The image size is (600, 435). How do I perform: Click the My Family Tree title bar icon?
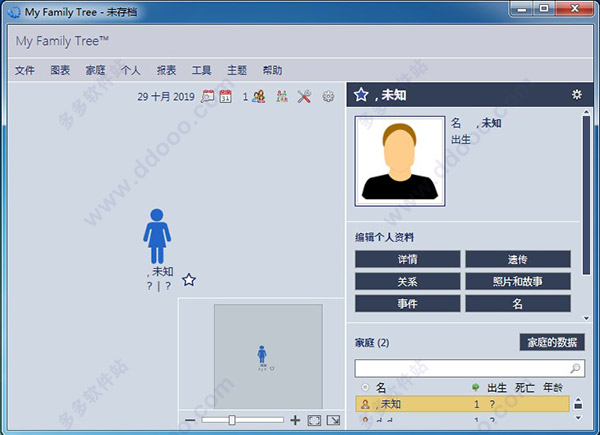pyautogui.click(x=14, y=12)
